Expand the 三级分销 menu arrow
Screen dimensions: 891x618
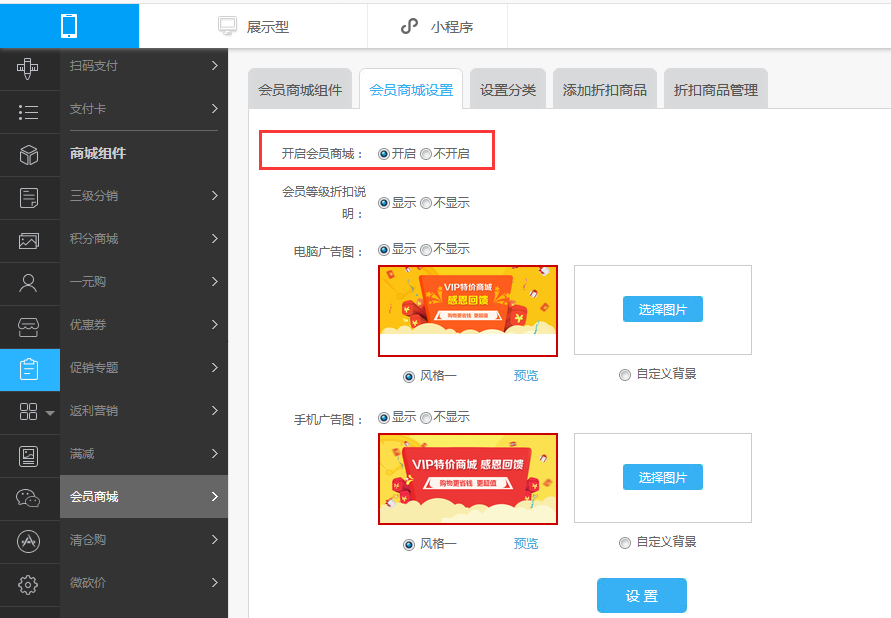[x=215, y=195]
